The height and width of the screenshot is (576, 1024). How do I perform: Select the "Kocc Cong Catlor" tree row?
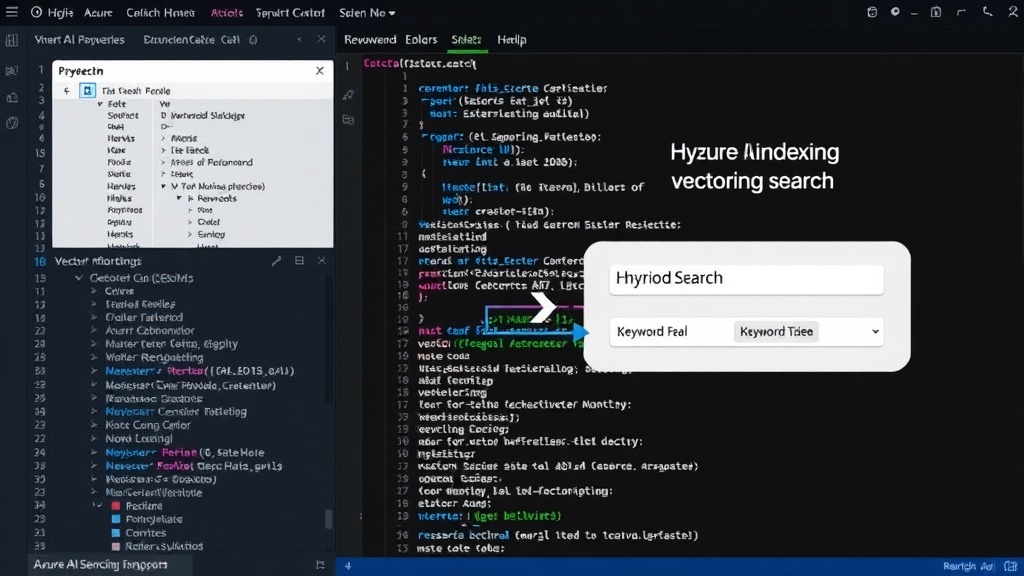148,425
